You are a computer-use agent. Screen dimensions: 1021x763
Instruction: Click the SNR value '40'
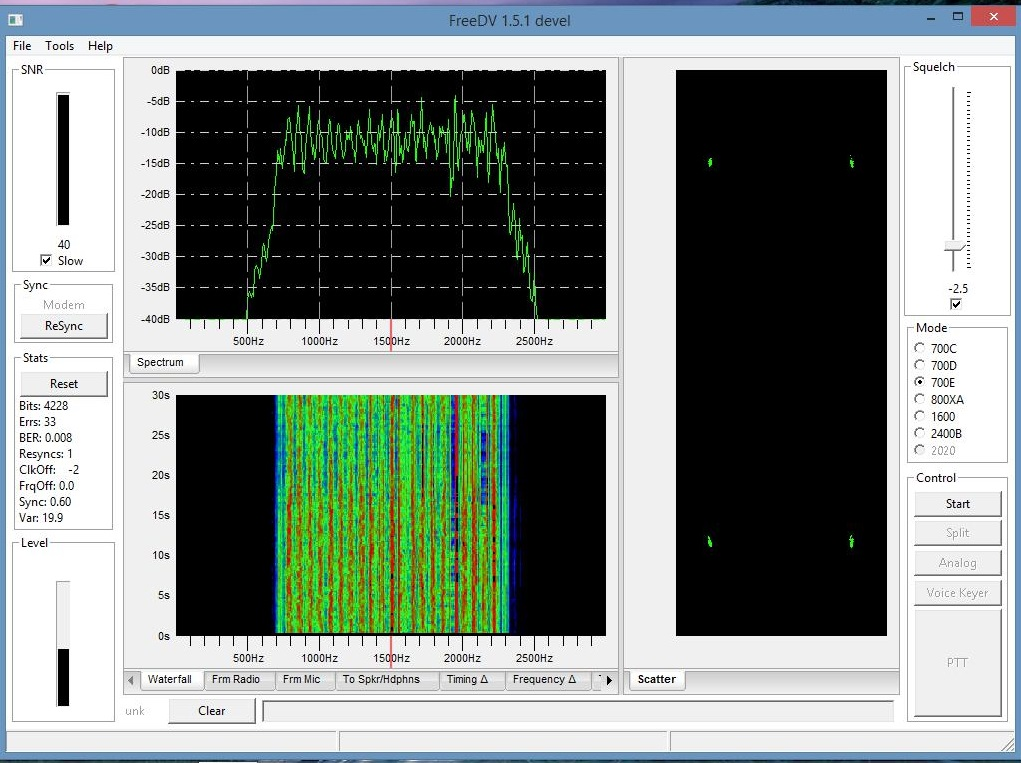[64, 245]
